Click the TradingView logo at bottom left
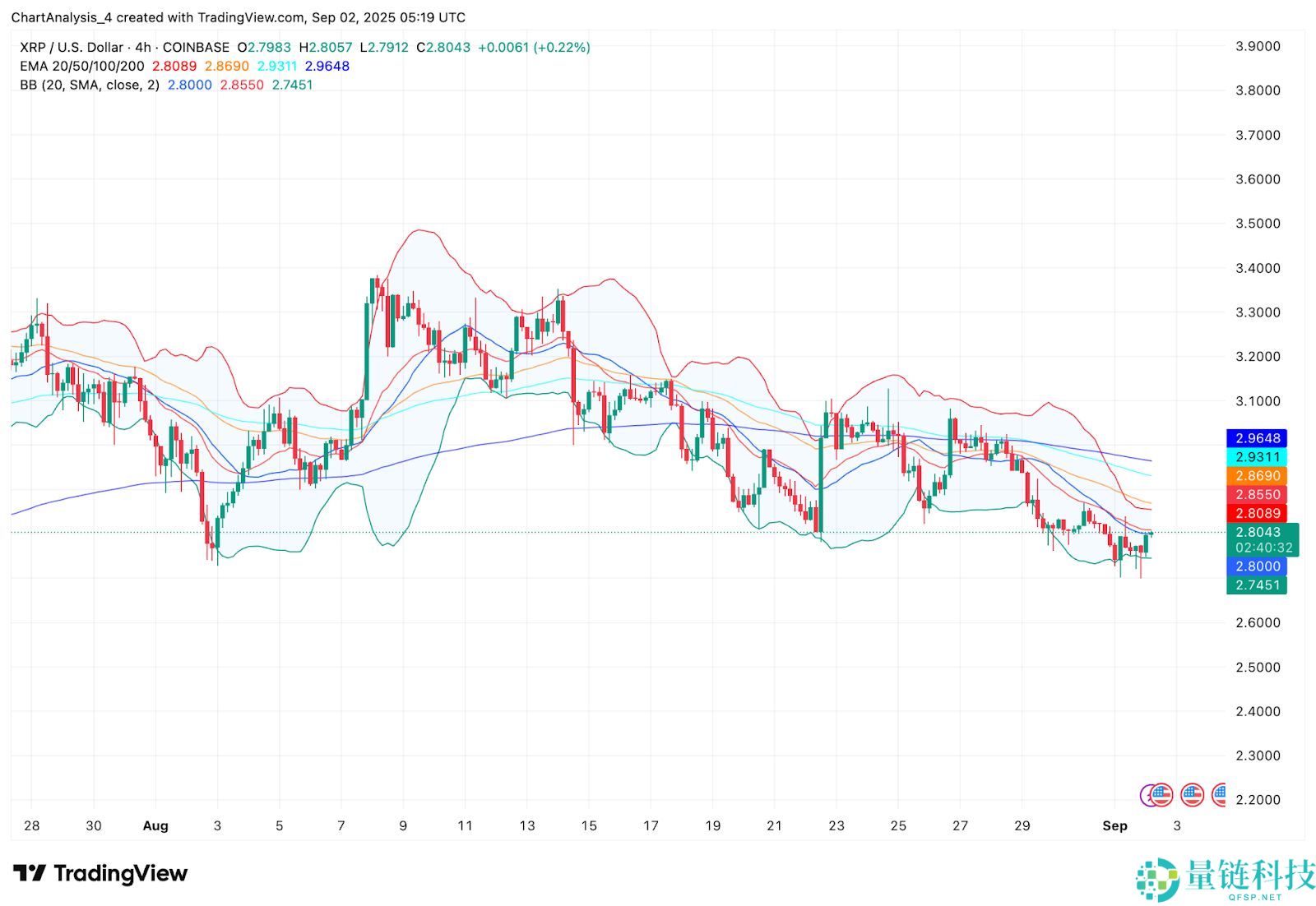 point(100,873)
